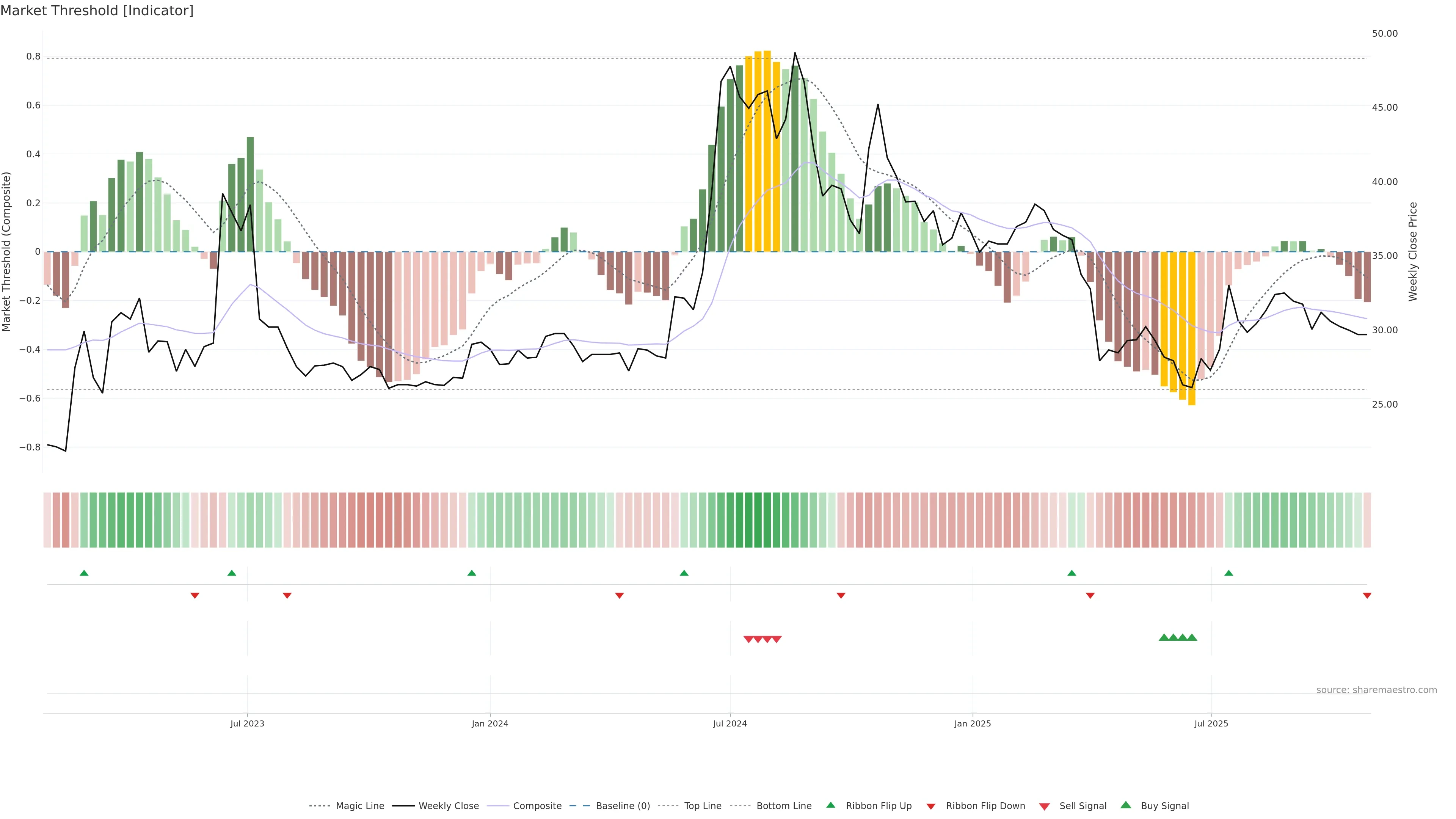
Task: Click the Jul 2024 x-axis label
Action: pyautogui.click(x=730, y=723)
